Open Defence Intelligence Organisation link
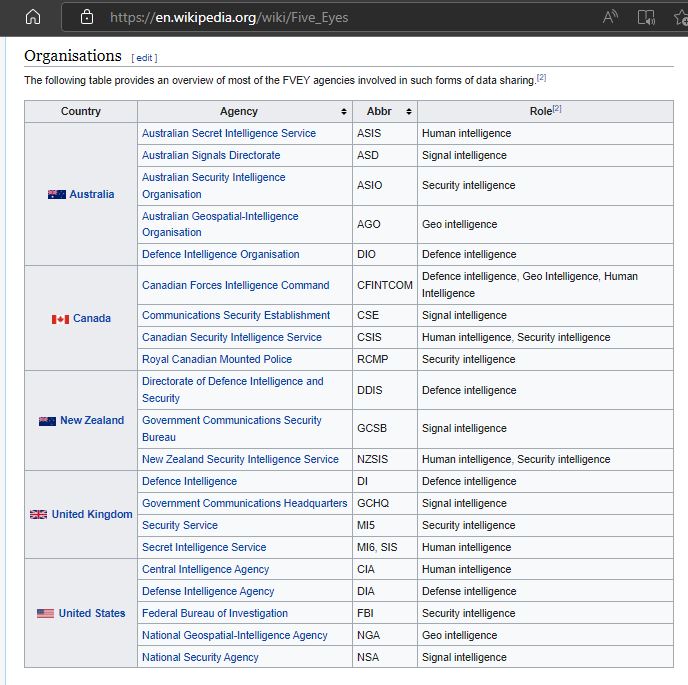This screenshot has width=688, height=685. (x=221, y=255)
